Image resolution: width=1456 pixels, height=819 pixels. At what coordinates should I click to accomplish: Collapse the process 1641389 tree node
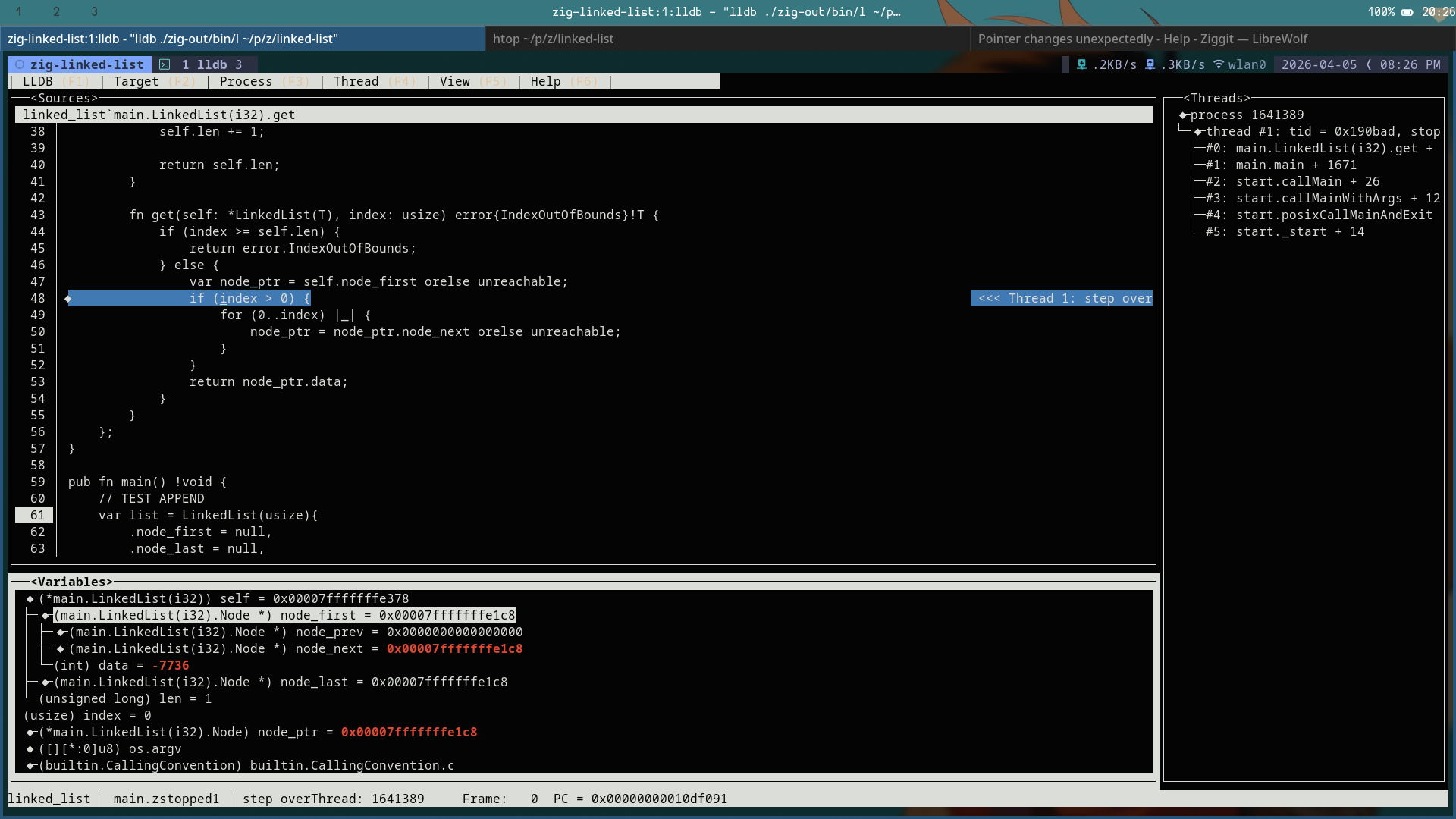[x=1183, y=115]
